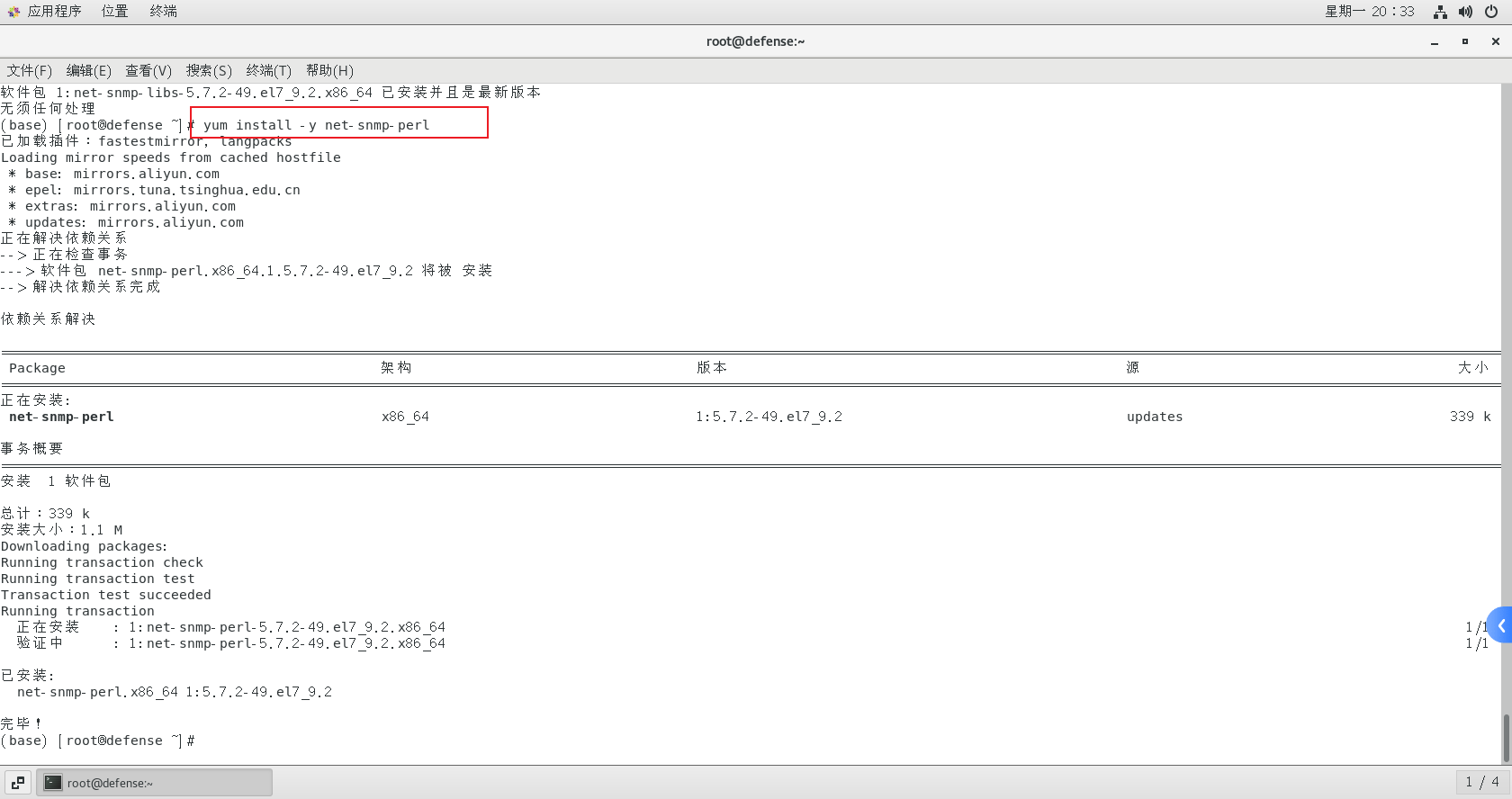Click the 'Loading mirror speeds from cached hostfile' line
This screenshot has width=1512, height=799.
click(171, 157)
